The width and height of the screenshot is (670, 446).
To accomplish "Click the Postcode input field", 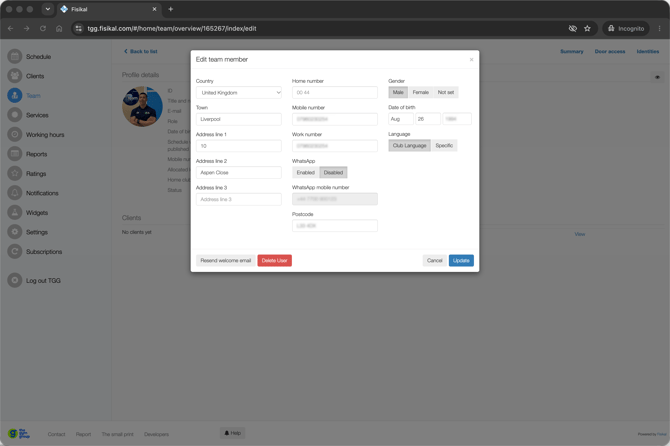I will click(x=335, y=226).
